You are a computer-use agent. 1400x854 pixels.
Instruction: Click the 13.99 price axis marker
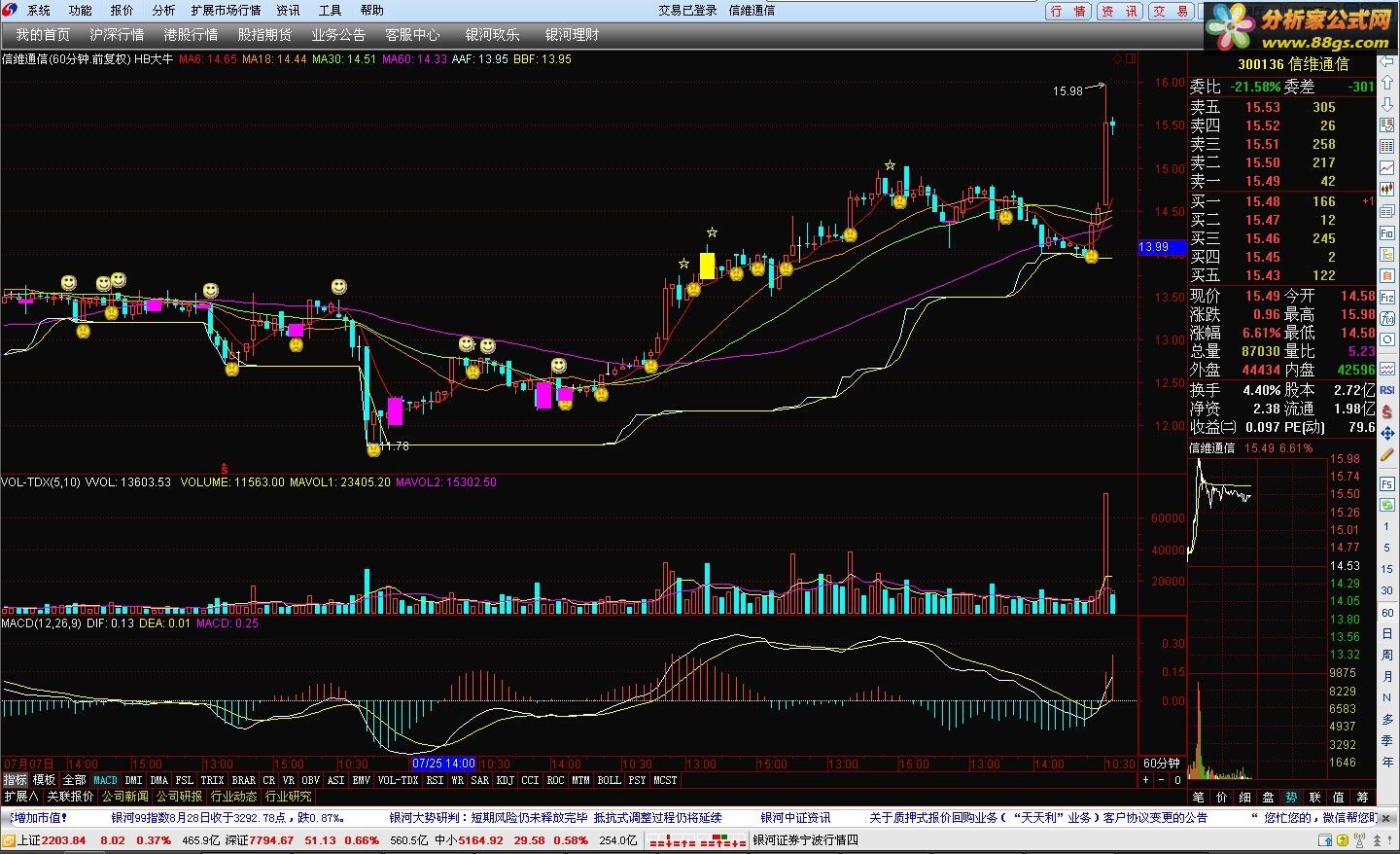point(1160,247)
